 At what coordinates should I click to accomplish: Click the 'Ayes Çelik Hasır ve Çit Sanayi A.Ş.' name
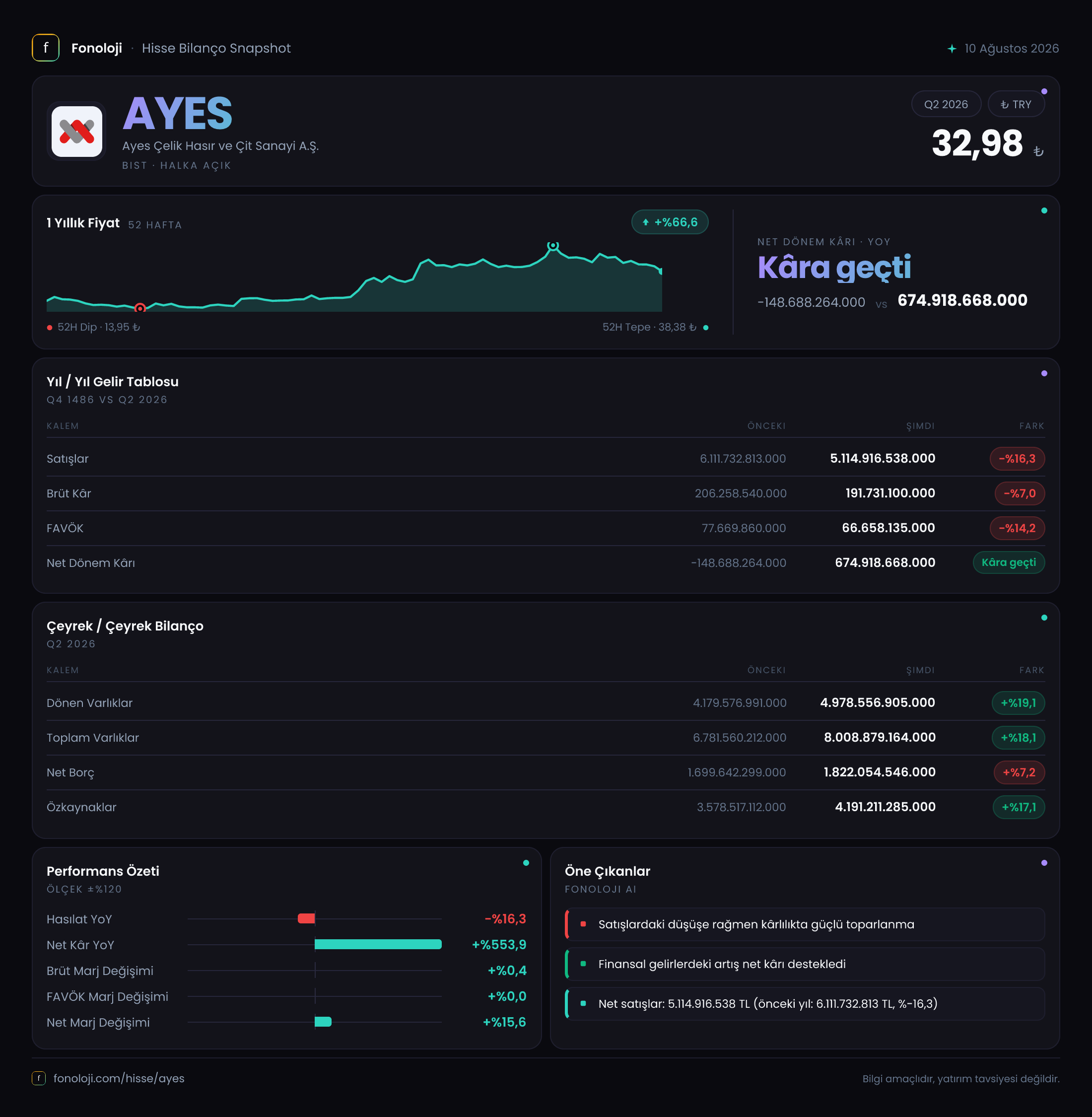220,146
